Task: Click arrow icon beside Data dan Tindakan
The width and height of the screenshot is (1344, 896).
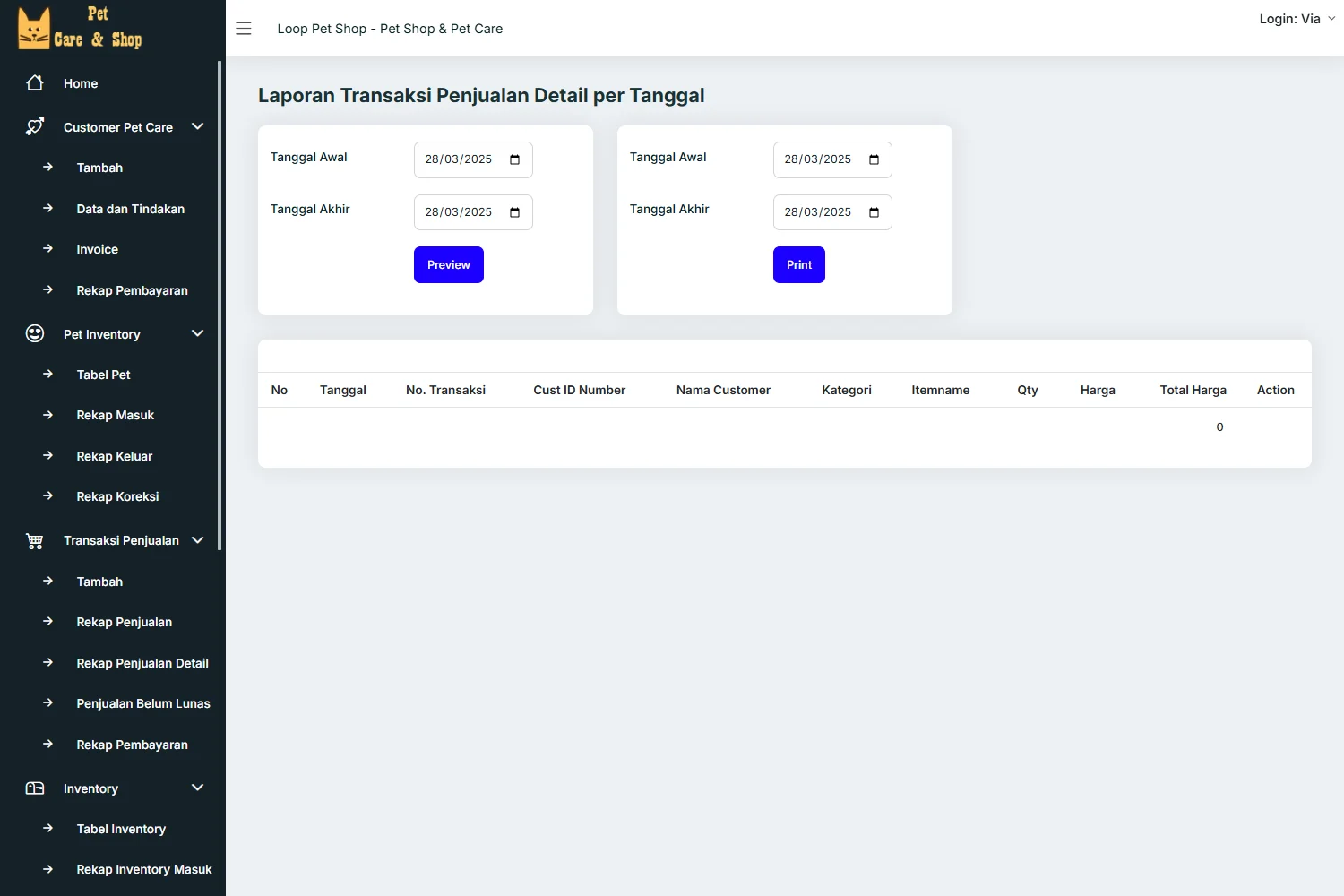Action: pyautogui.click(x=48, y=208)
